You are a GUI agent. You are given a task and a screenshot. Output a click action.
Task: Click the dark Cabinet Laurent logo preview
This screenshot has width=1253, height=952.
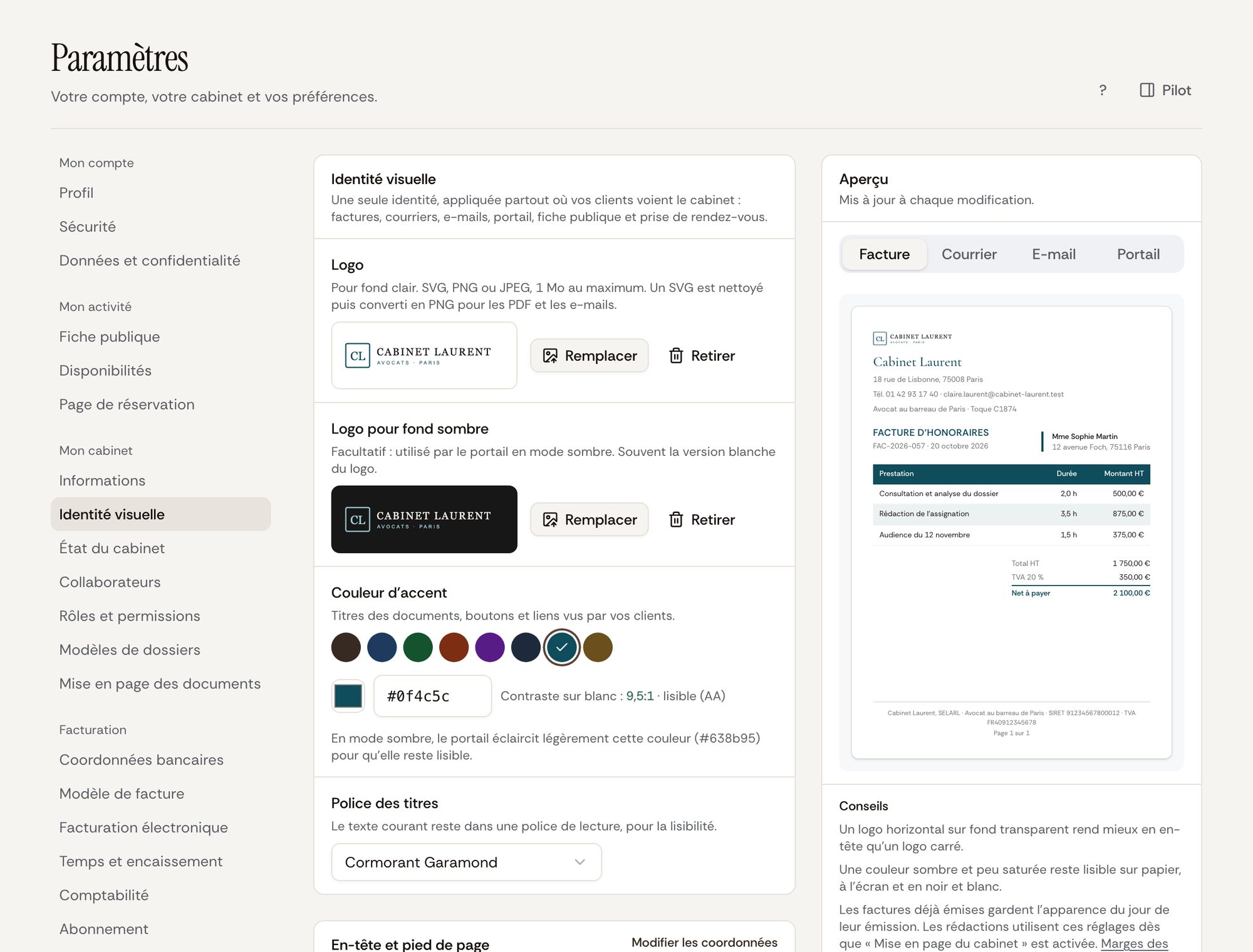pyautogui.click(x=424, y=519)
